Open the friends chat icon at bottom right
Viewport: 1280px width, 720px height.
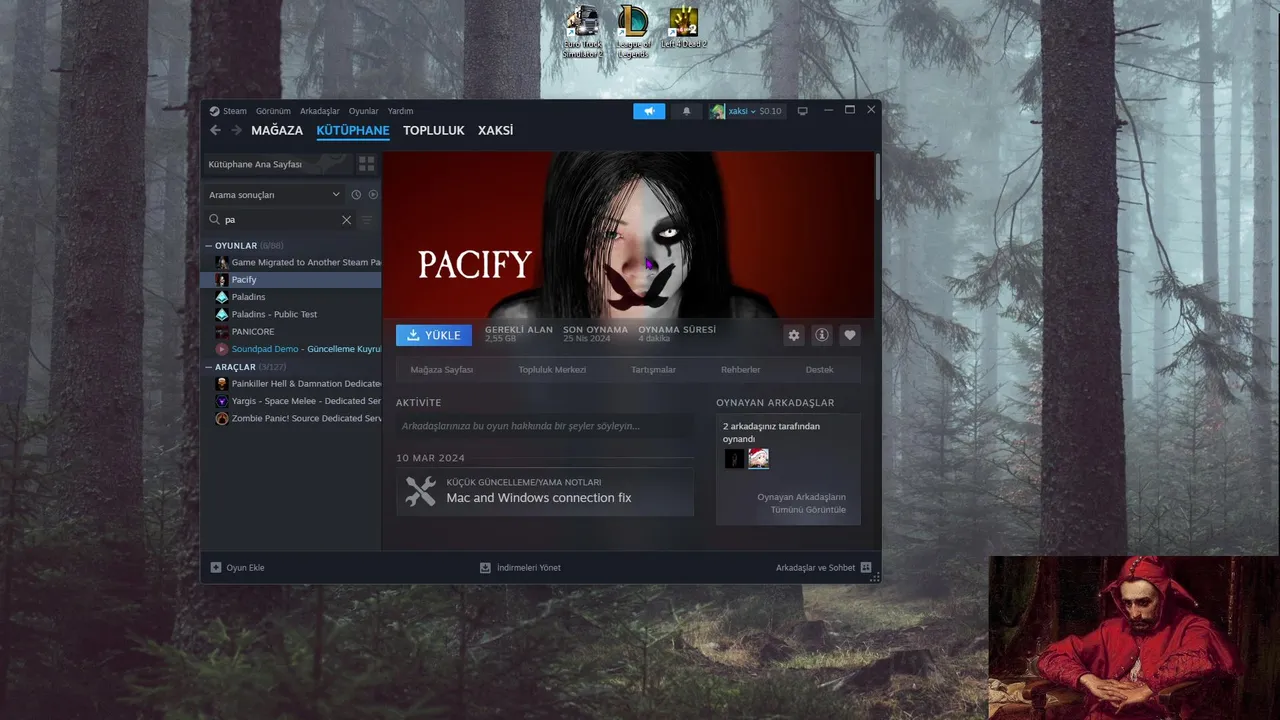pyautogui.click(x=866, y=567)
